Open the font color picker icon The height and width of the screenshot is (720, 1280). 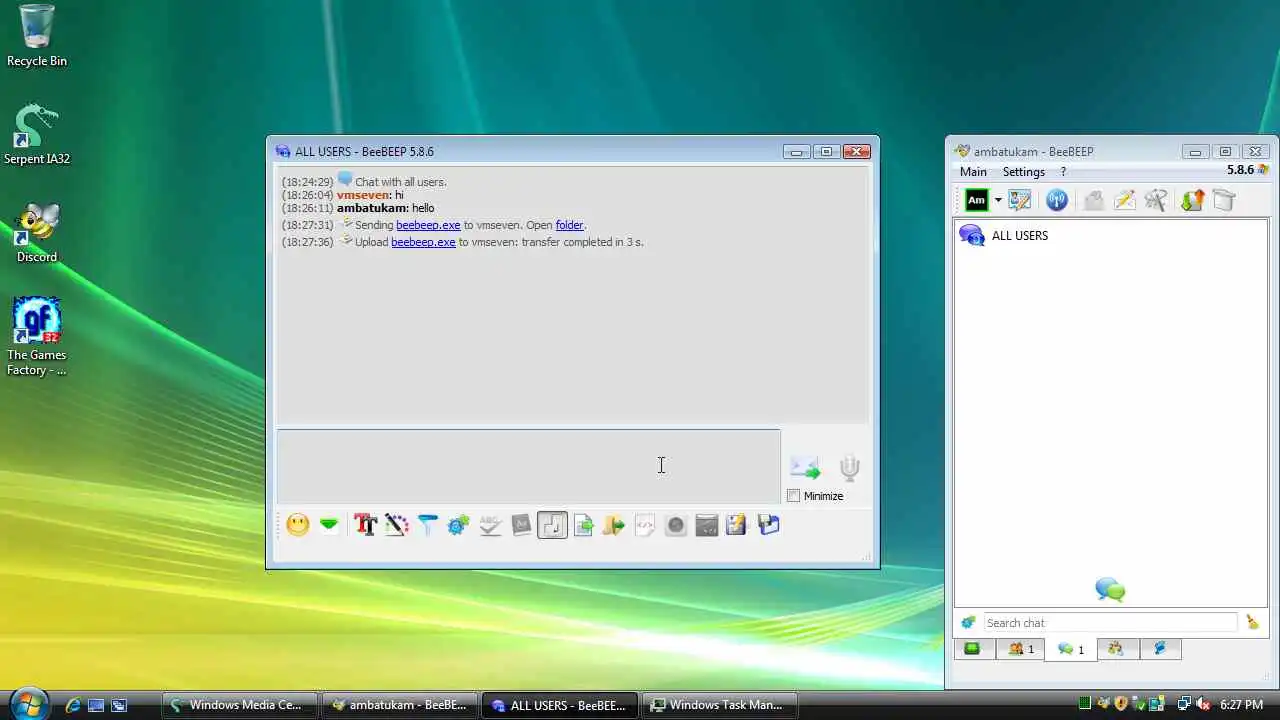coord(397,525)
